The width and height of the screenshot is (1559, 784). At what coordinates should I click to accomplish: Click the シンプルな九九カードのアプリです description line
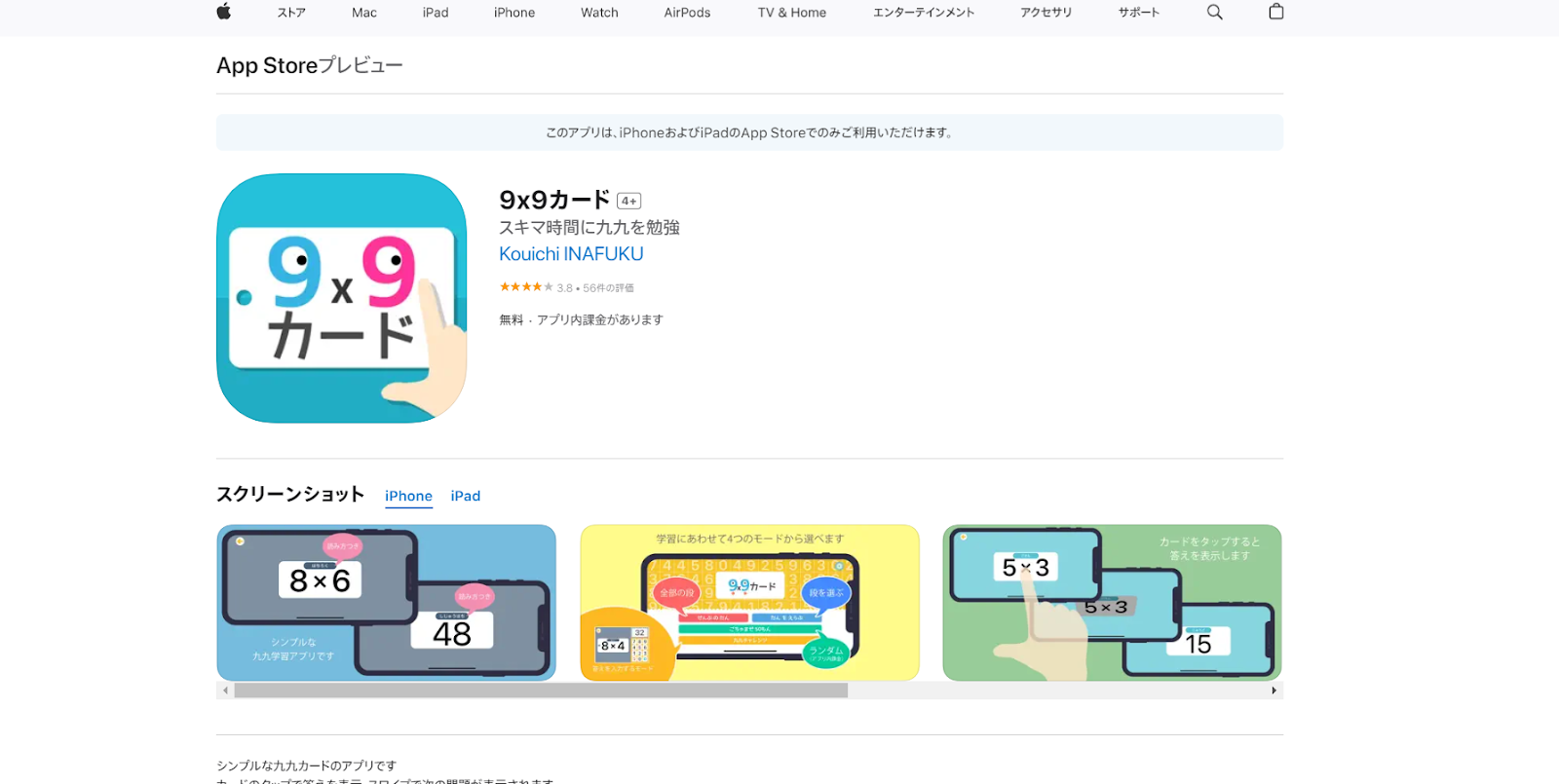[x=306, y=765]
